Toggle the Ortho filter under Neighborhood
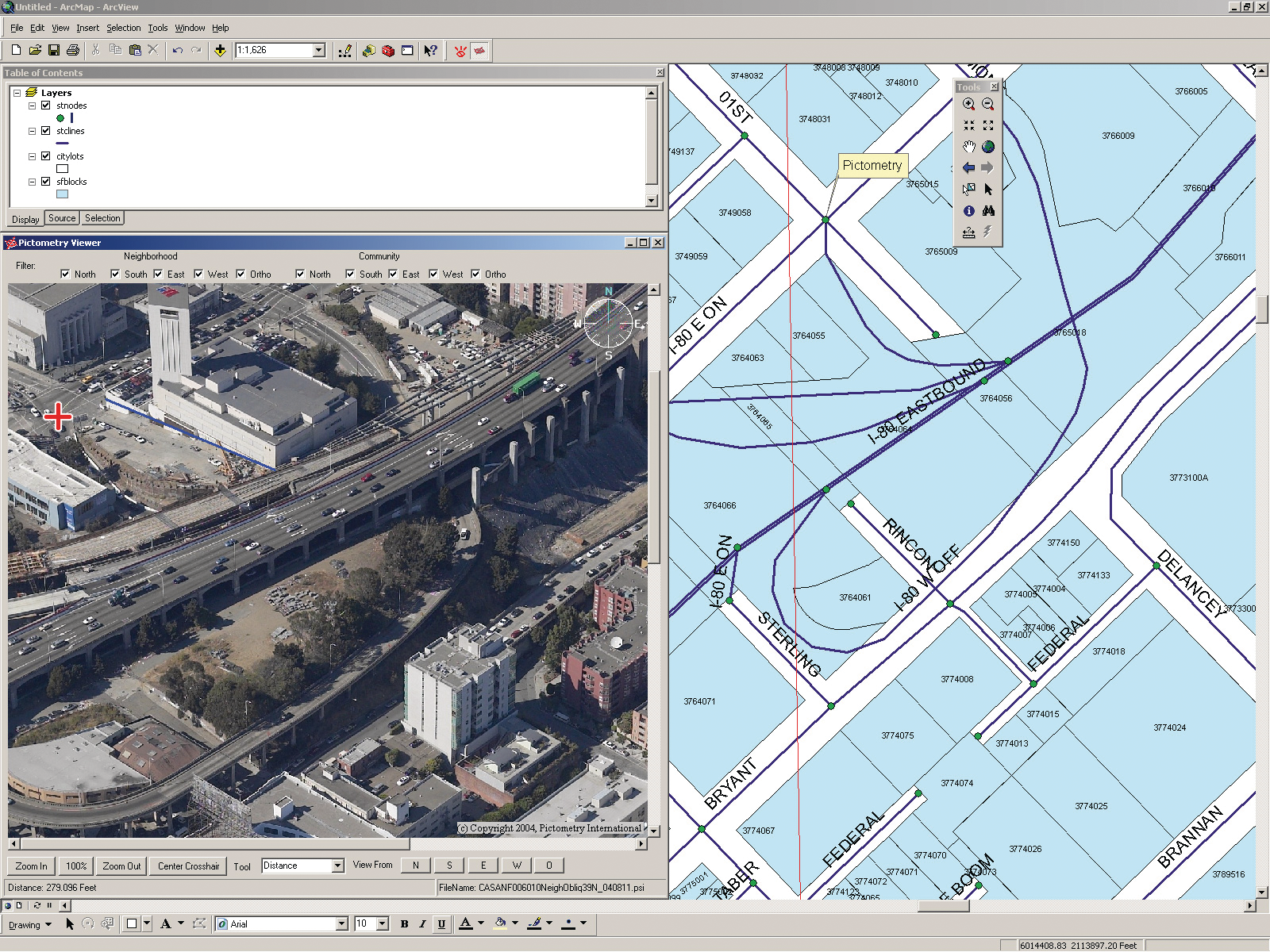 pos(241,274)
